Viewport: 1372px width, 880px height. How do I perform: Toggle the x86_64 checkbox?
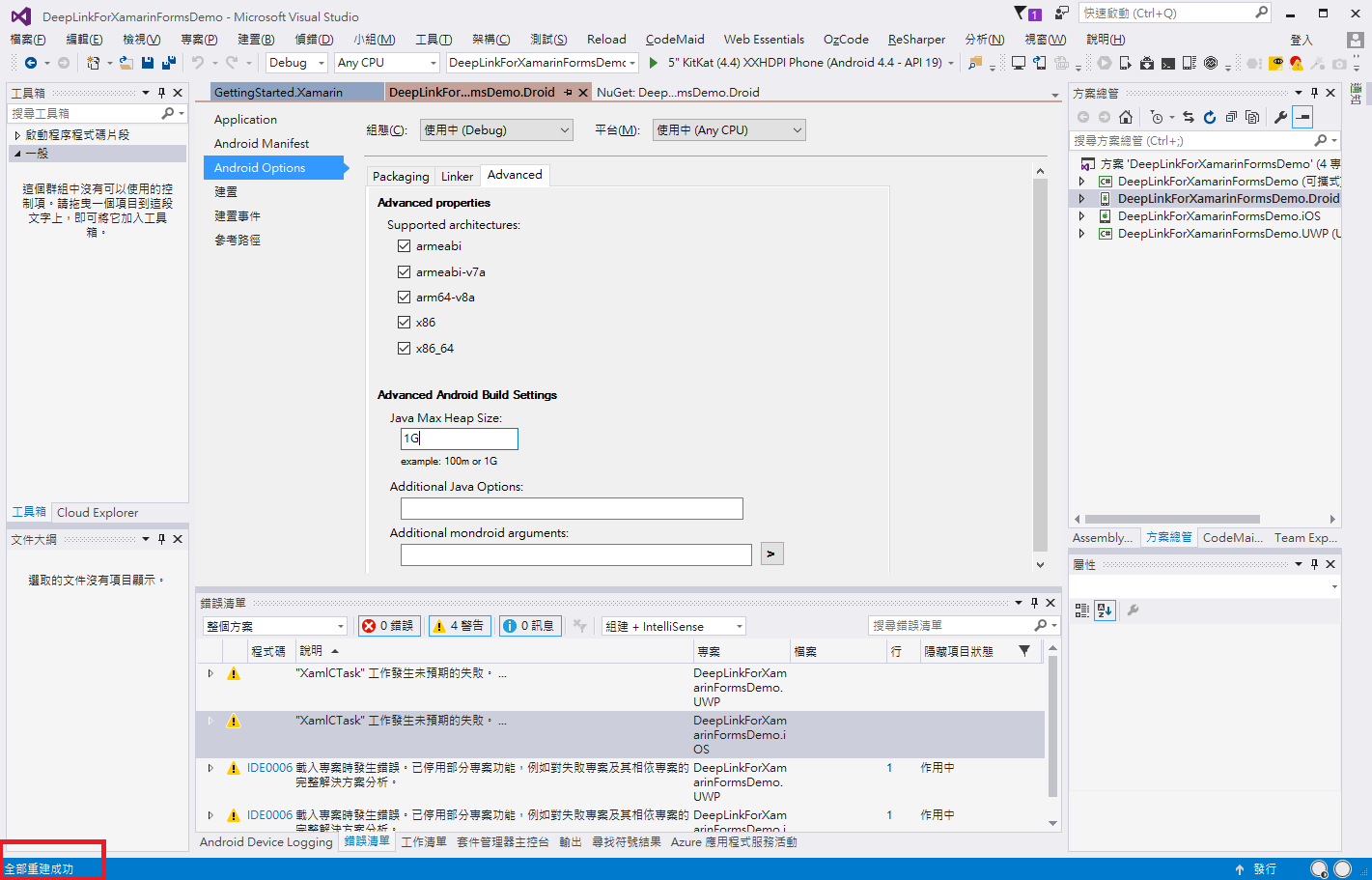coord(404,349)
